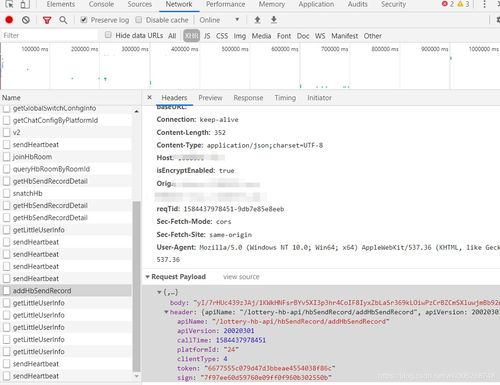
Task: Uncheck Preserve log
Action: click(x=84, y=20)
